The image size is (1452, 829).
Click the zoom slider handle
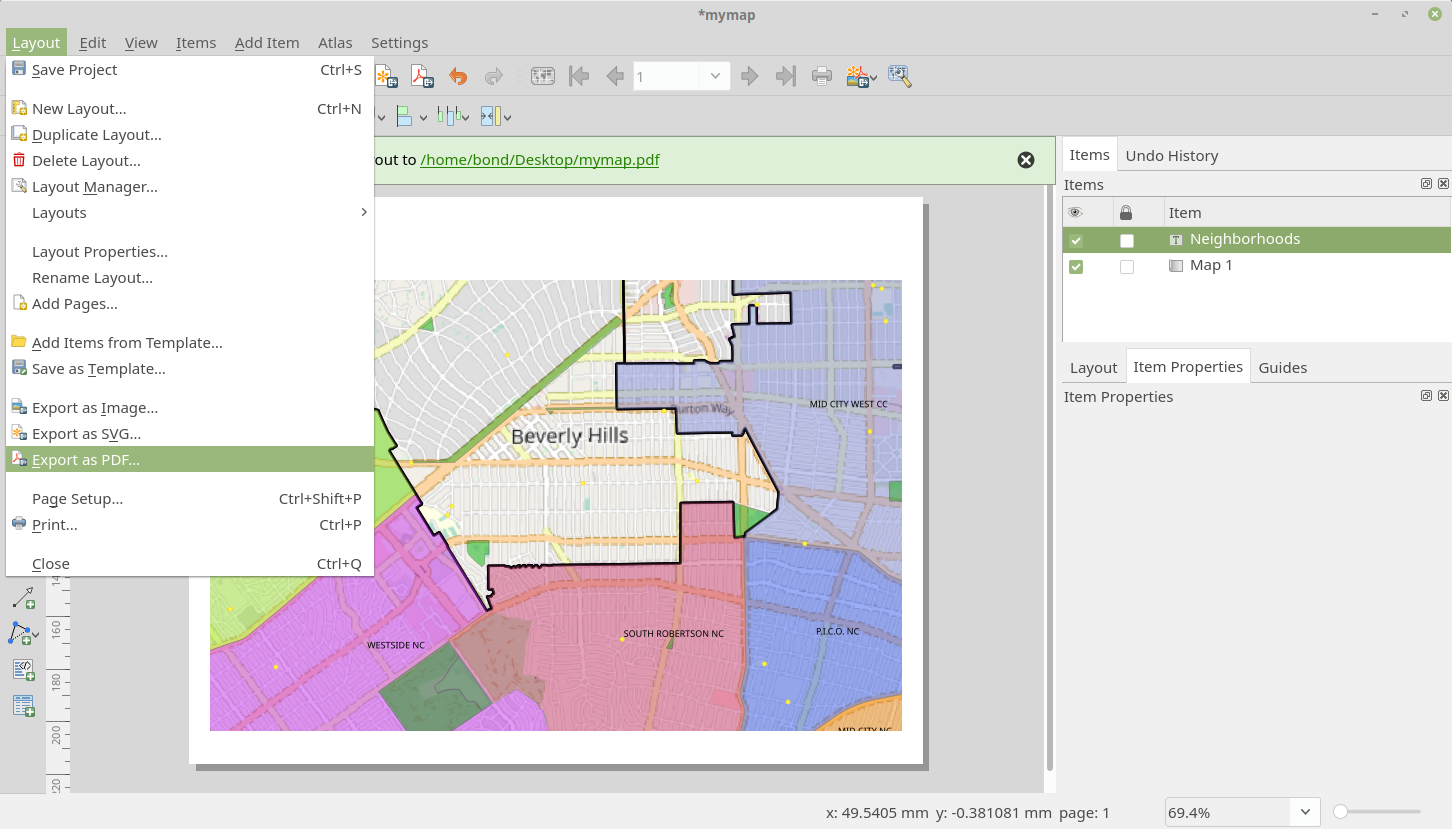pos(1340,812)
